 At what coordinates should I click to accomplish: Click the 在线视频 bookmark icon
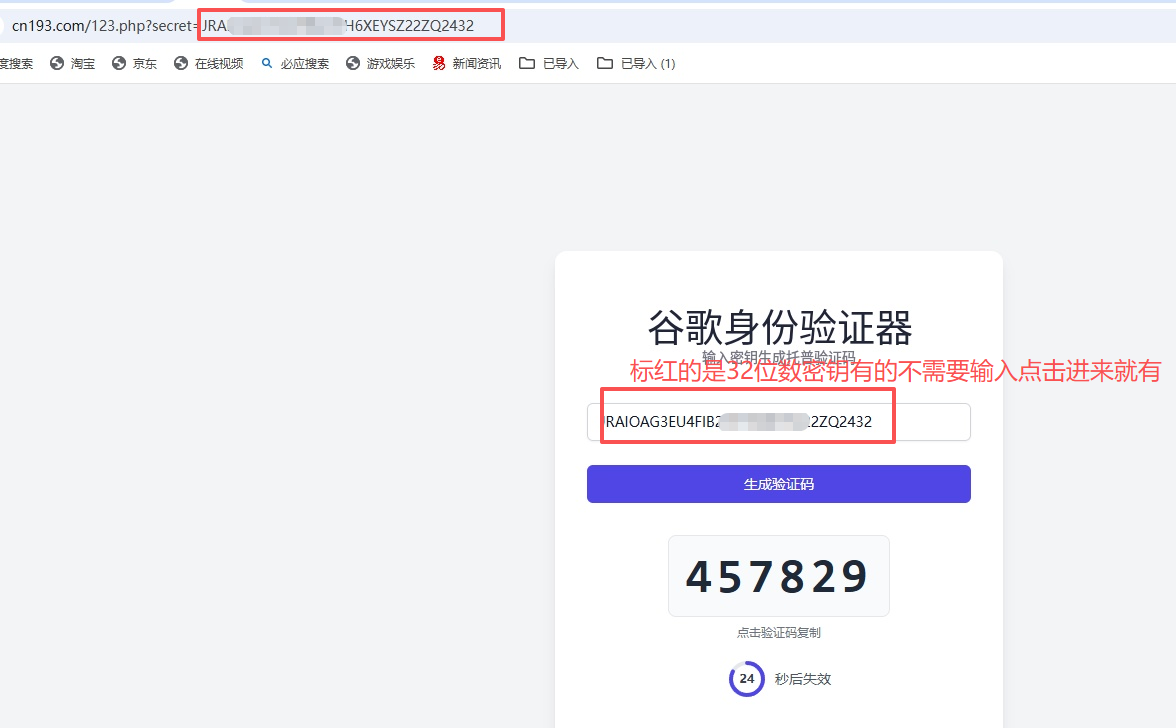click(x=181, y=64)
